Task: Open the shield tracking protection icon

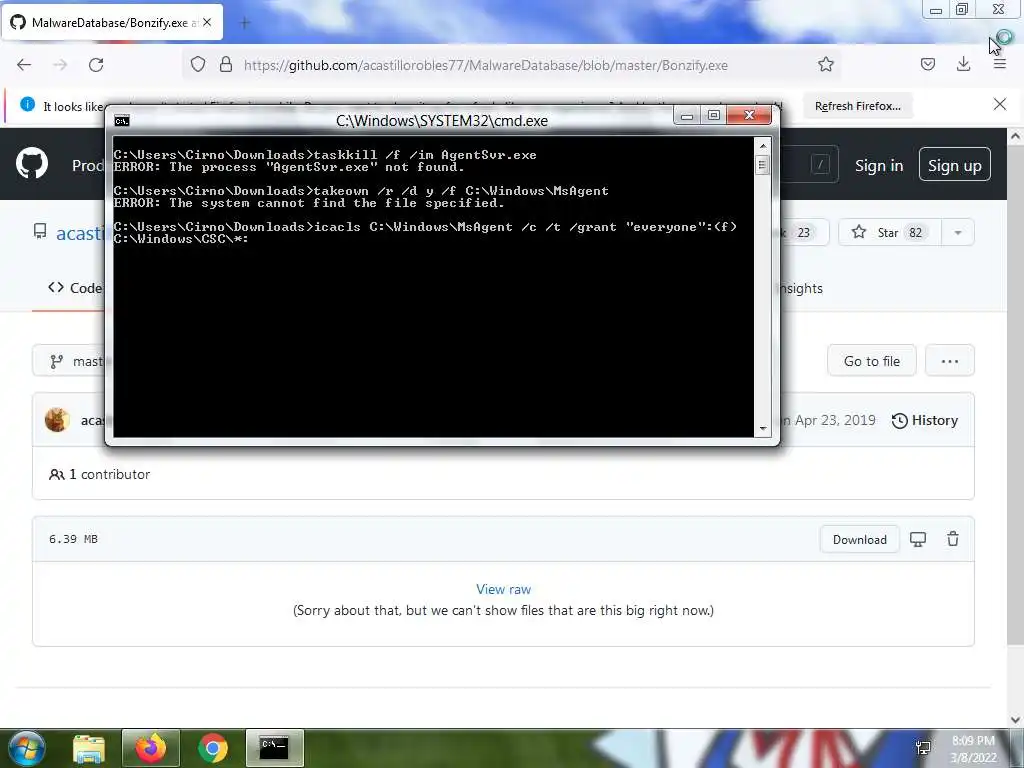Action: tap(198, 65)
